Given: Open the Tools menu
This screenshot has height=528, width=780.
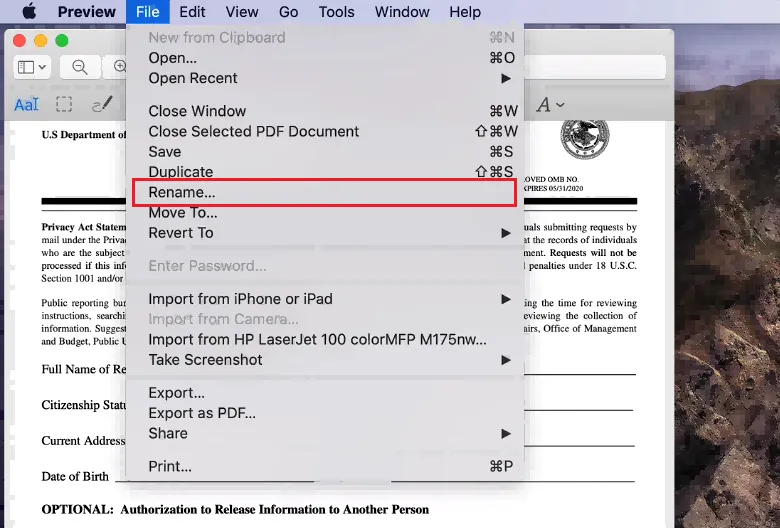Looking at the screenshot, I should coord(336,11).
